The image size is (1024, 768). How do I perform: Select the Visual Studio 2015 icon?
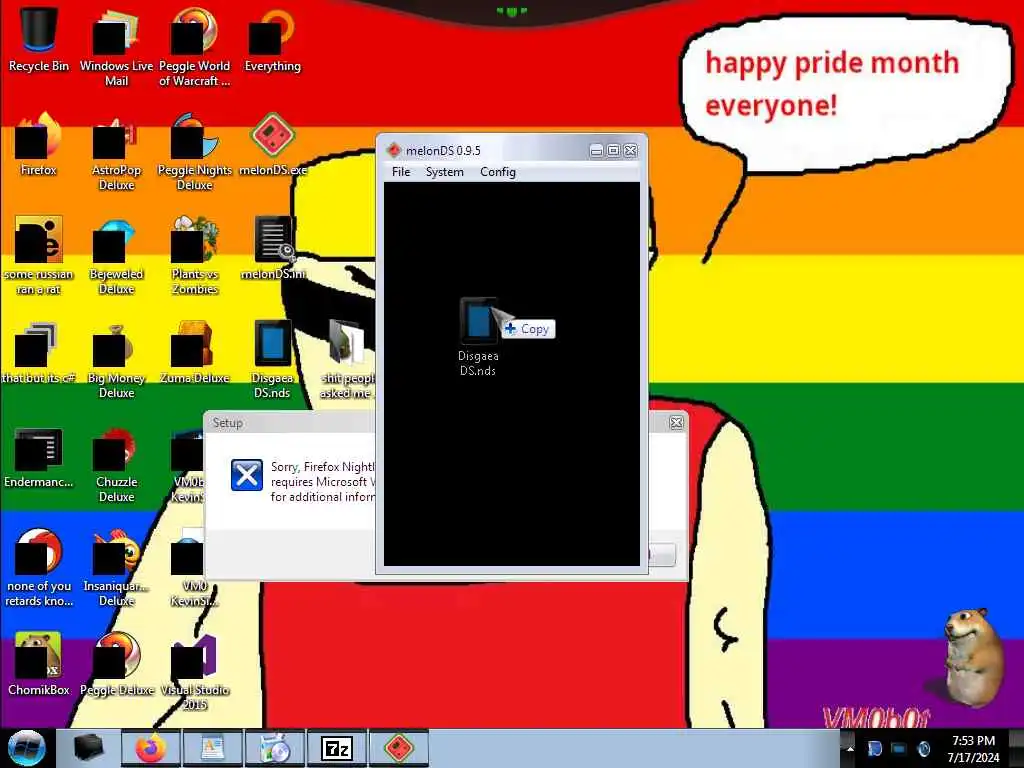point(195,671)
